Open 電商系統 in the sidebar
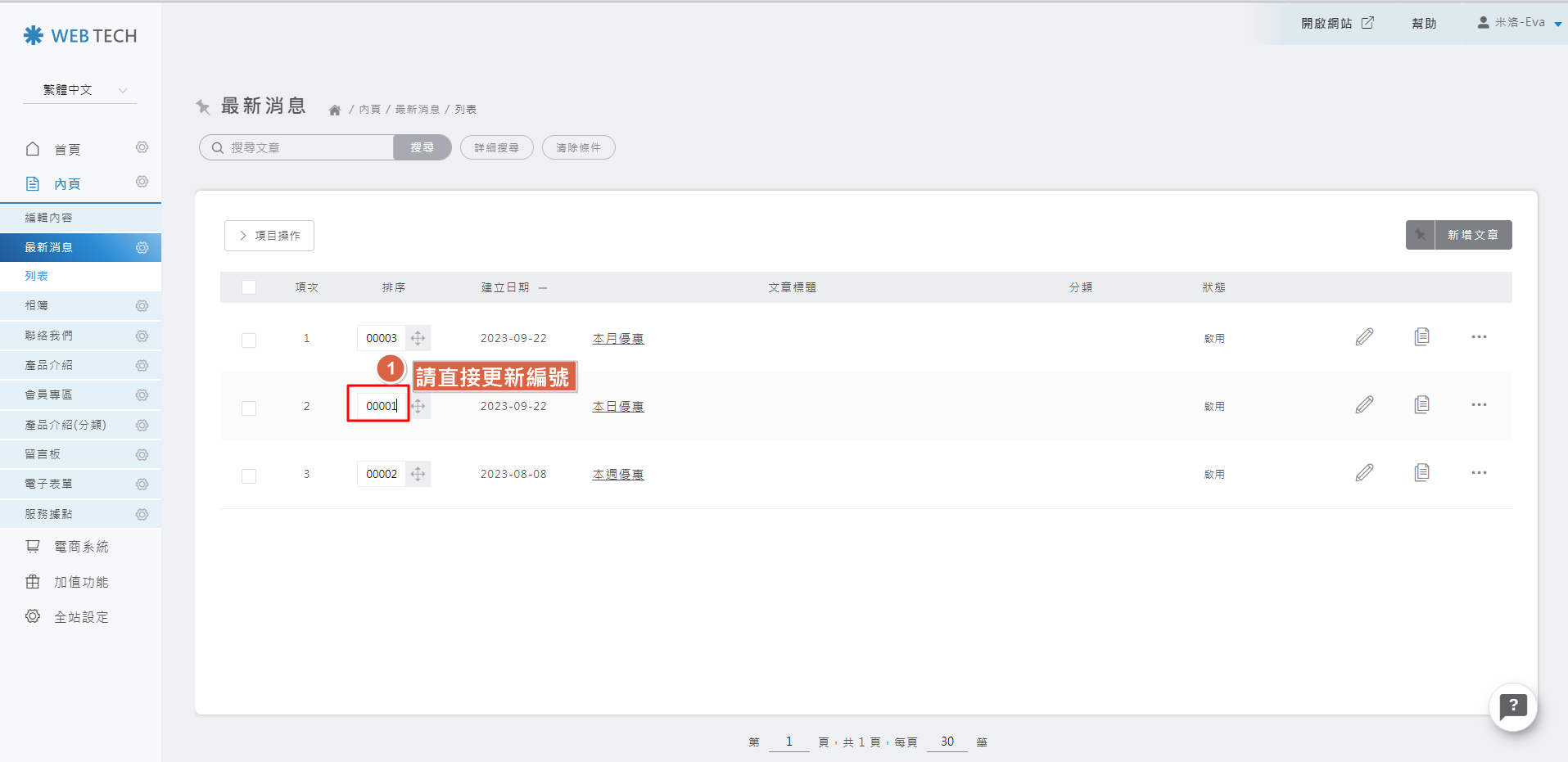The height and width of the screenshot is (762, 1568). [x=80, y=547]
